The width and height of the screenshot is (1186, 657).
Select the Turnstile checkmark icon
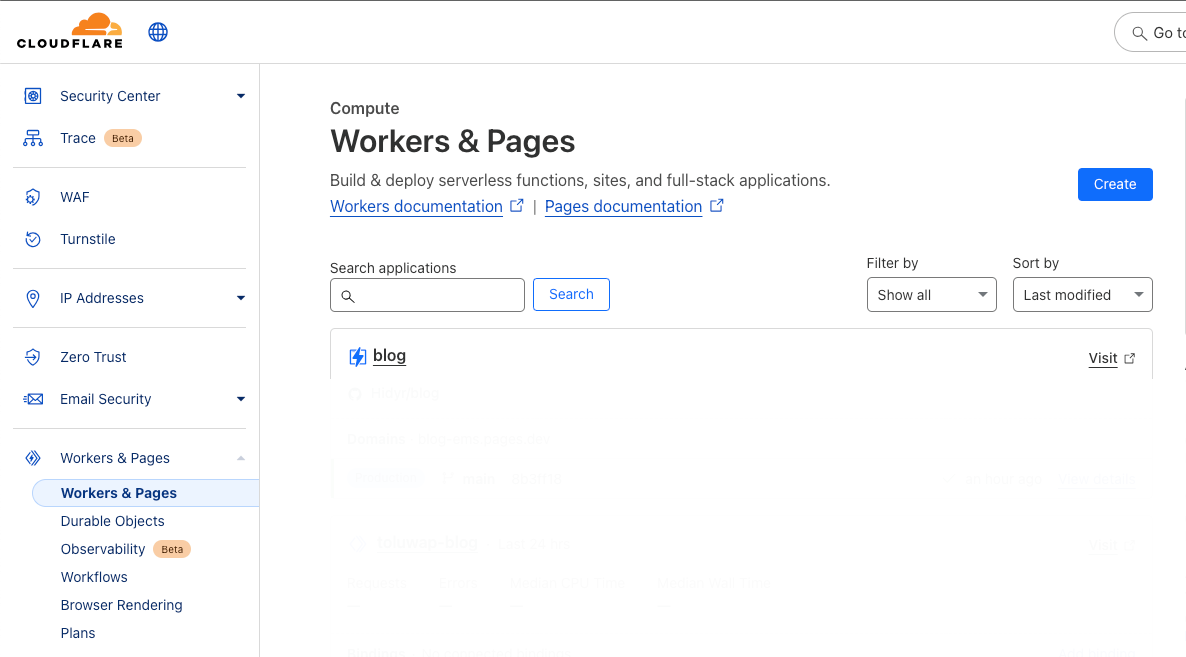[x=32, y=239]
